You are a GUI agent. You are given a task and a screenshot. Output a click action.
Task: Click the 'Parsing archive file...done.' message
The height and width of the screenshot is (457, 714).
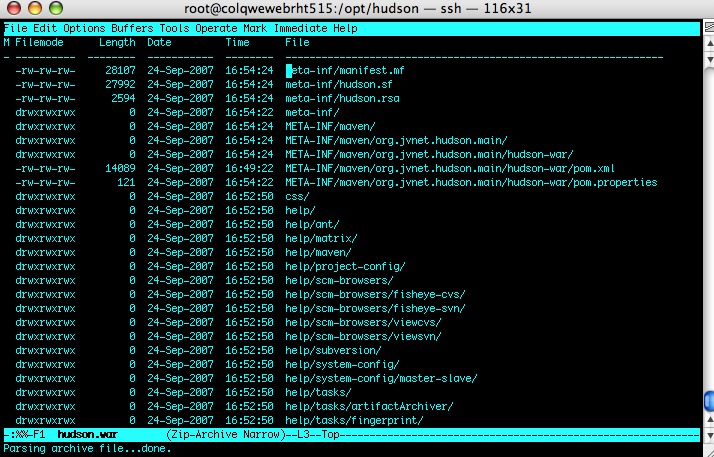[x=87, y=449]
